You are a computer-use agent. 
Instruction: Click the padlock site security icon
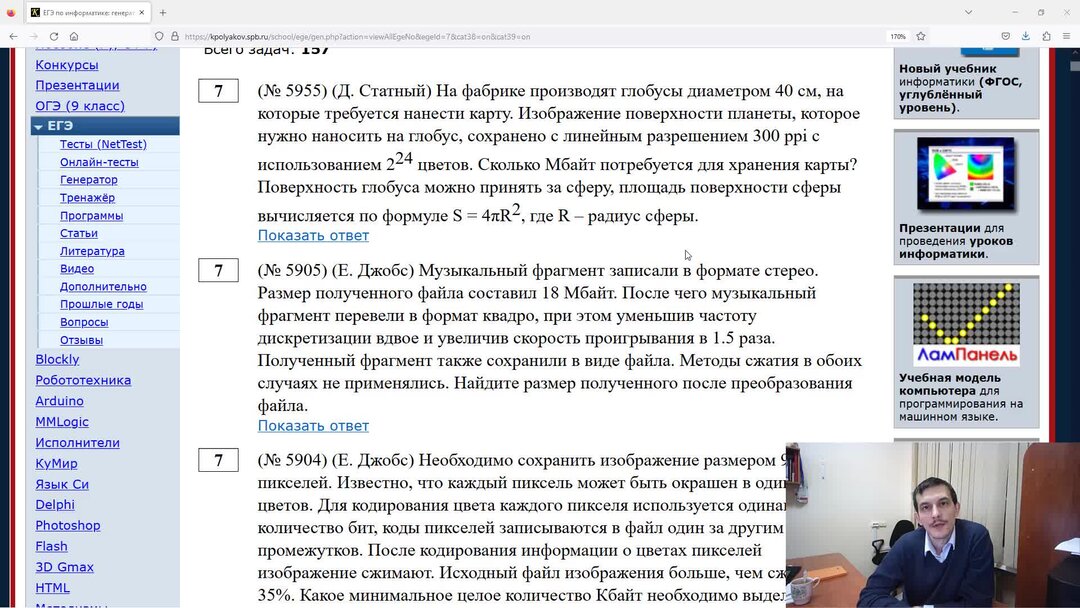175,36
